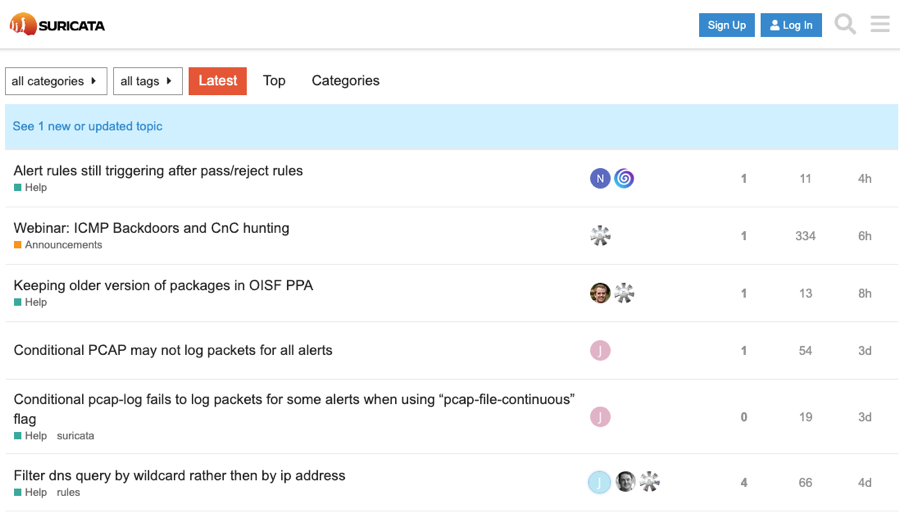Open the spiral avatar on the Alert rules topic
Viewport: 900px width, 514px height.
(x=624, y=178)
